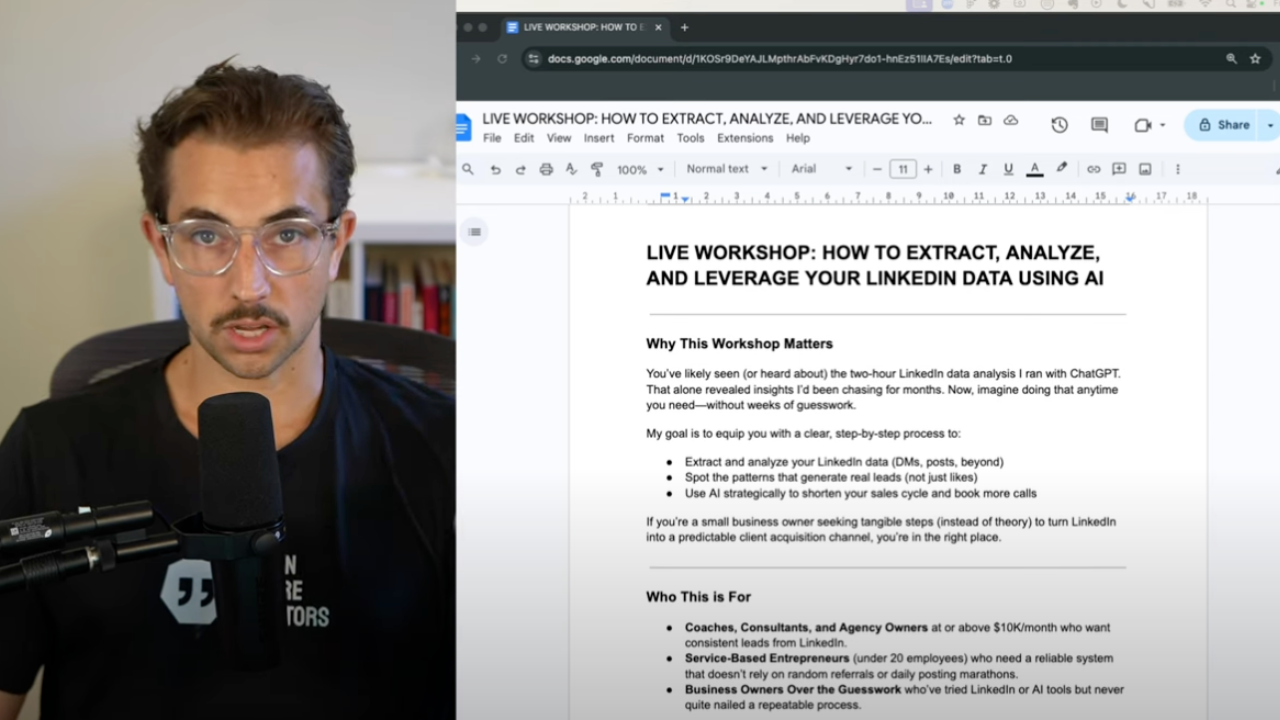Open the Arial font dropdown

click(821, 169)
